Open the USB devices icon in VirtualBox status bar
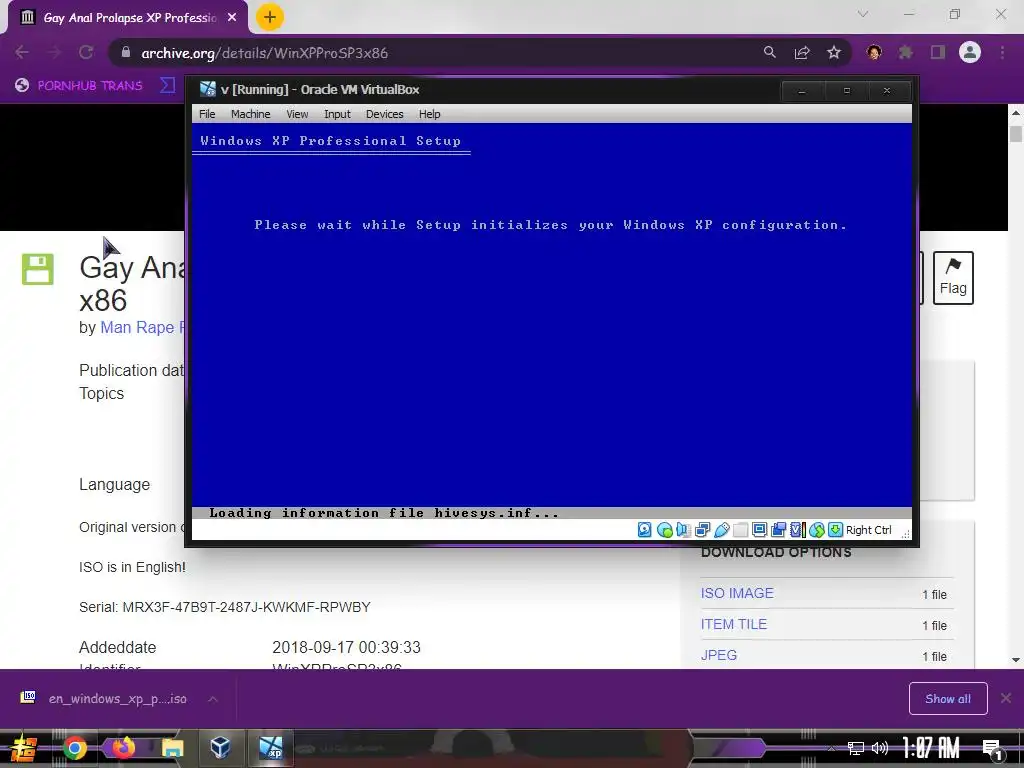The image size is (1024, 768). 722,530
